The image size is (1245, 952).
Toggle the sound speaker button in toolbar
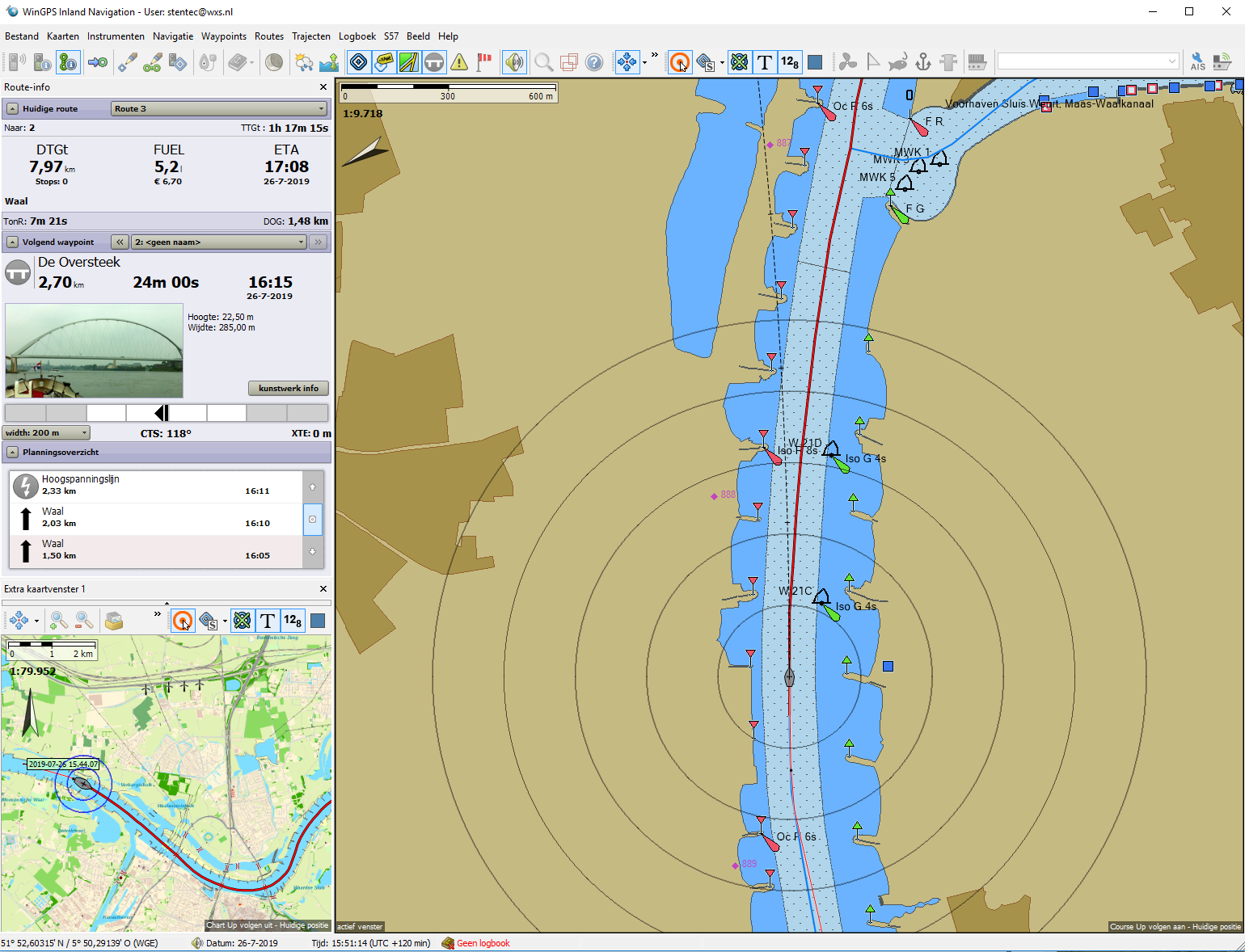(x=513, y=62)
